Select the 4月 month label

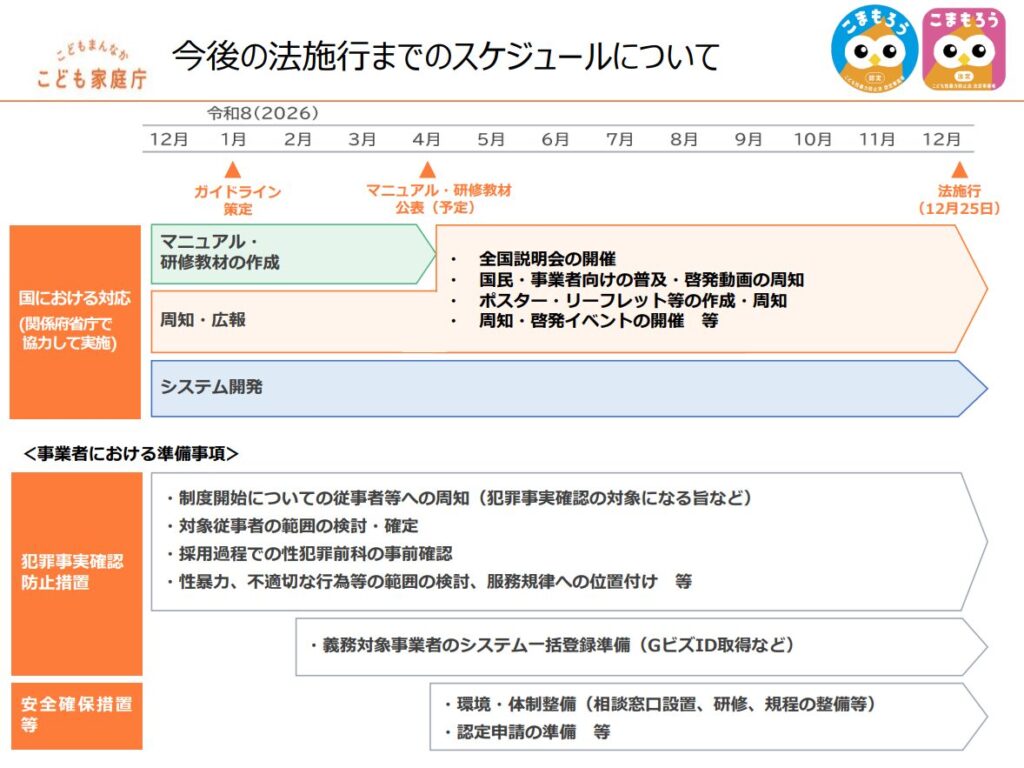pos(427,139)
